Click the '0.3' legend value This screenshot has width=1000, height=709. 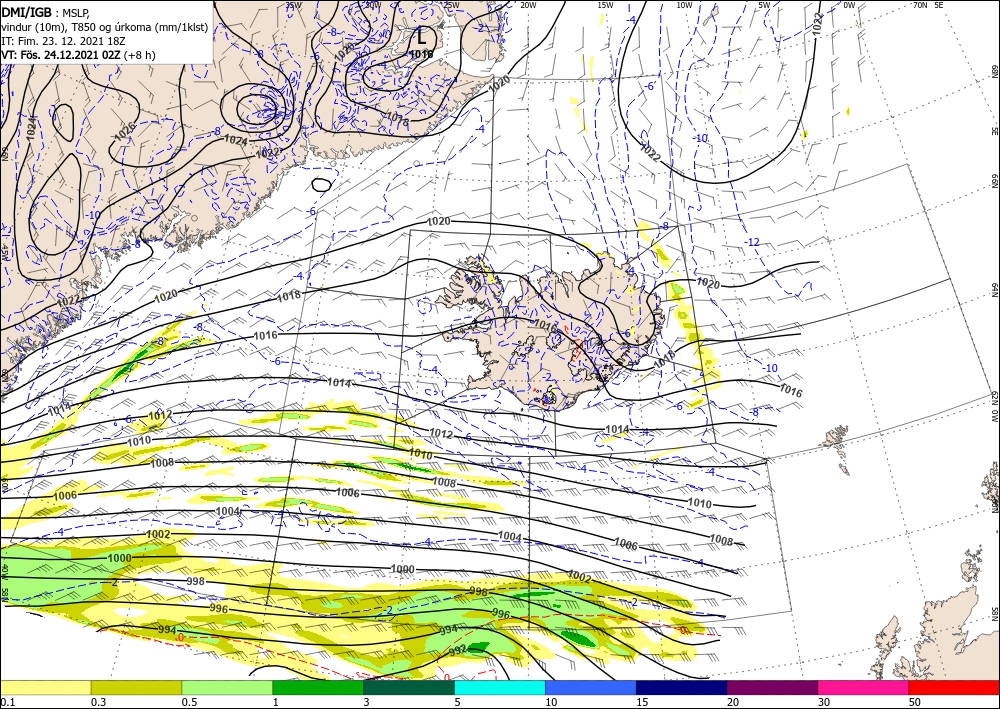point(98,702)
